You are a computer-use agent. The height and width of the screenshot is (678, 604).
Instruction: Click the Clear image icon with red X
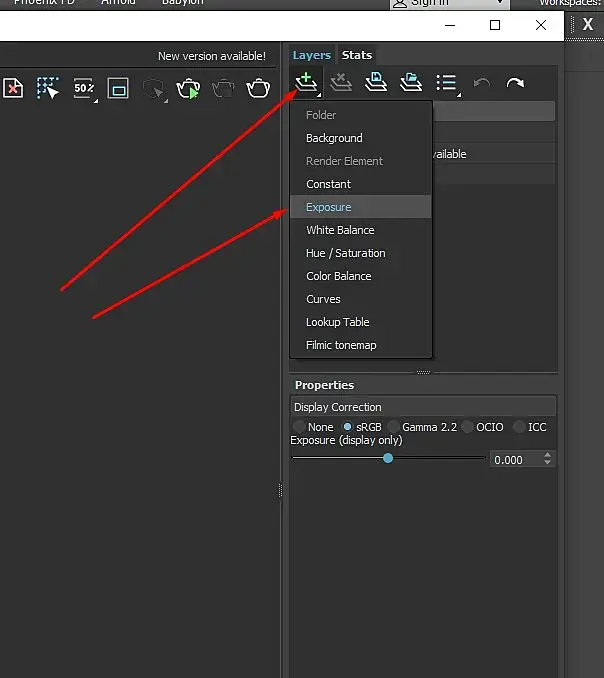pyautogui.click(x=13, y=88)
